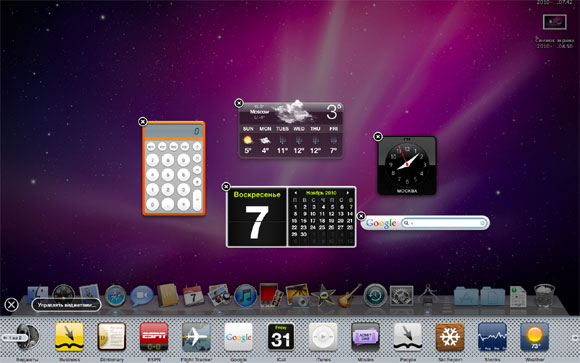Add the Dictionary widget
This screenshot has height=363, width=580.
pyautogui.click(x=112, y=337)
